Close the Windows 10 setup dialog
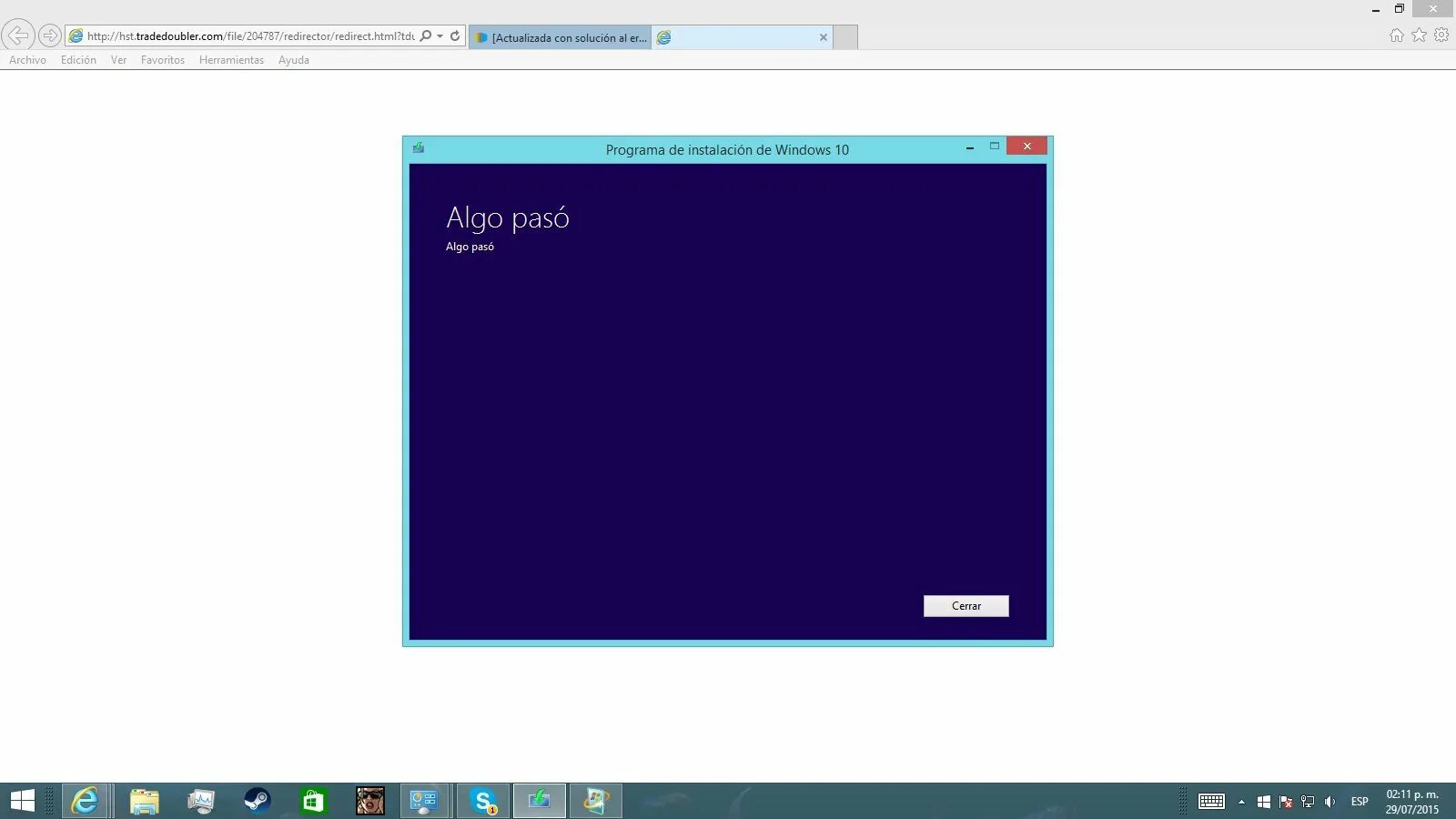The height and width of the screenshot is (819, 1456). (x=1026, y=147)
